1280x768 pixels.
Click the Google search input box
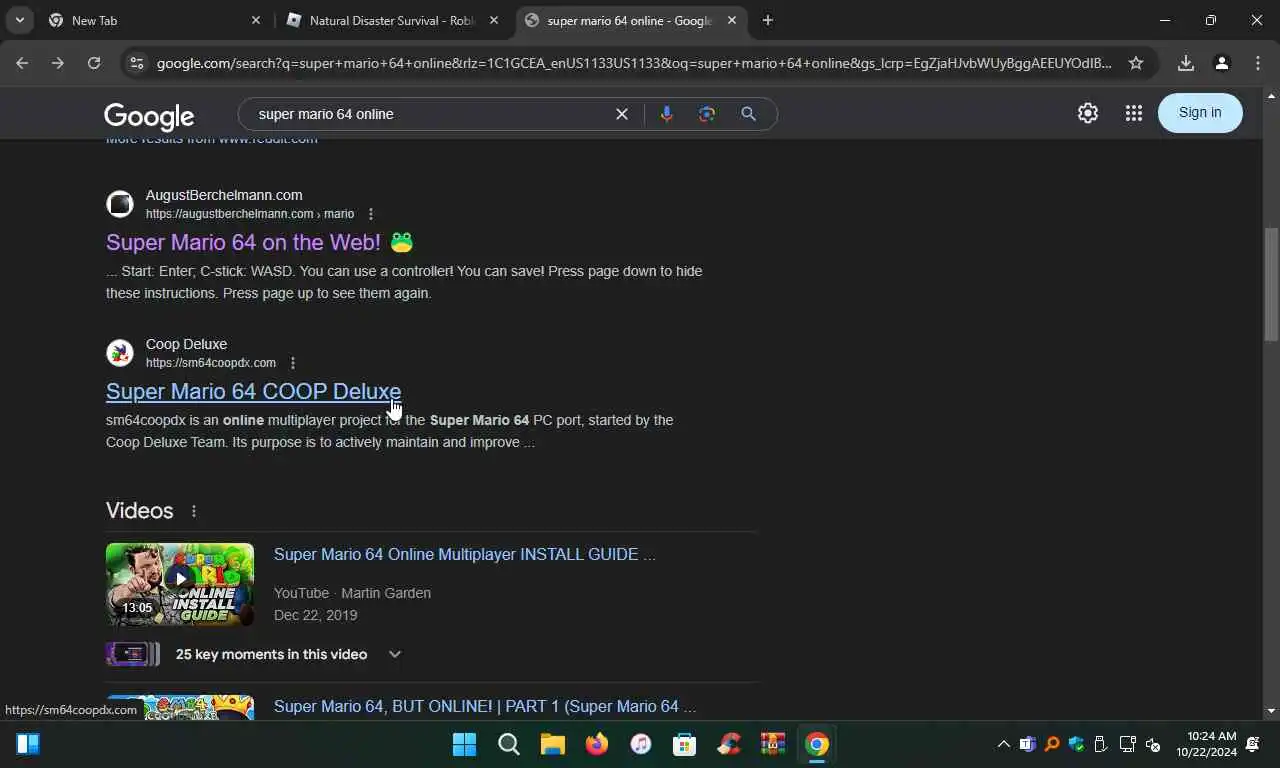click(x=430, y=114)
